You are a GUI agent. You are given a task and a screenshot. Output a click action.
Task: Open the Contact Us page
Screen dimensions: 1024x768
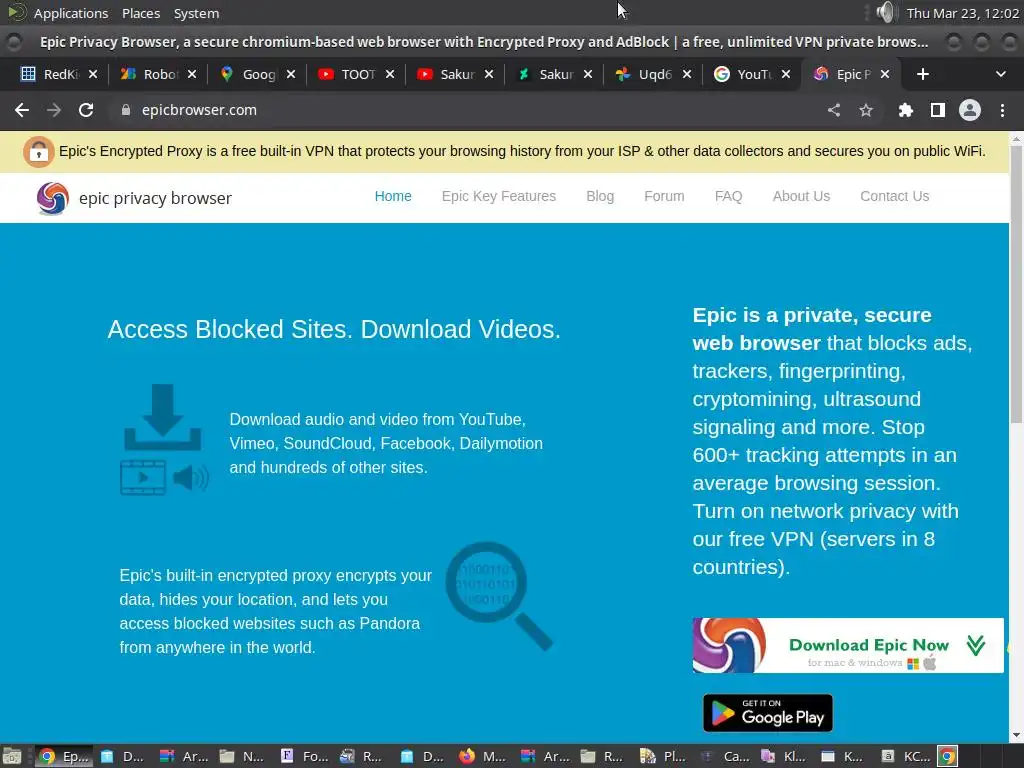pyautogui.click(x=895, y=197)
